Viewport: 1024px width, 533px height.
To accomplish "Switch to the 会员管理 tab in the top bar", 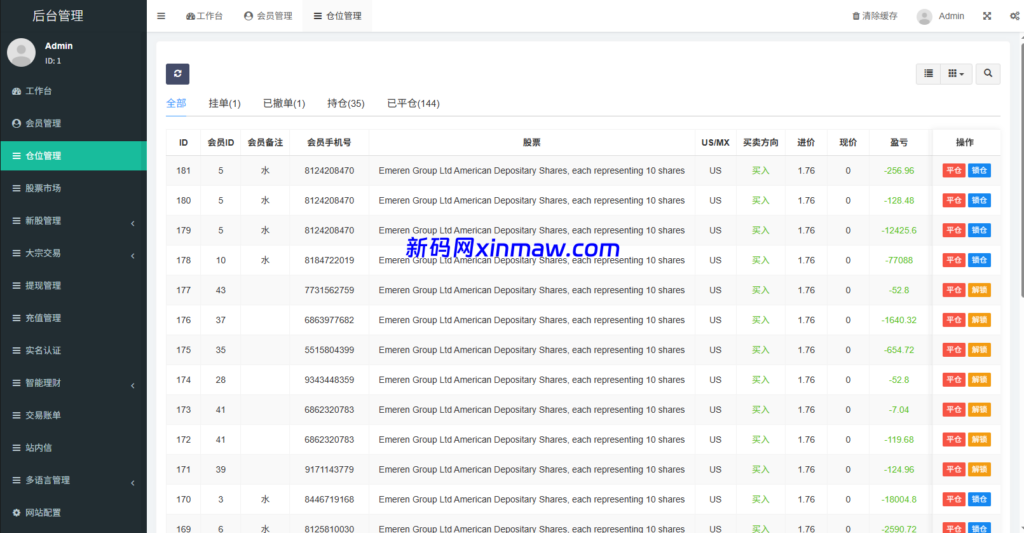I will point(268,16).
